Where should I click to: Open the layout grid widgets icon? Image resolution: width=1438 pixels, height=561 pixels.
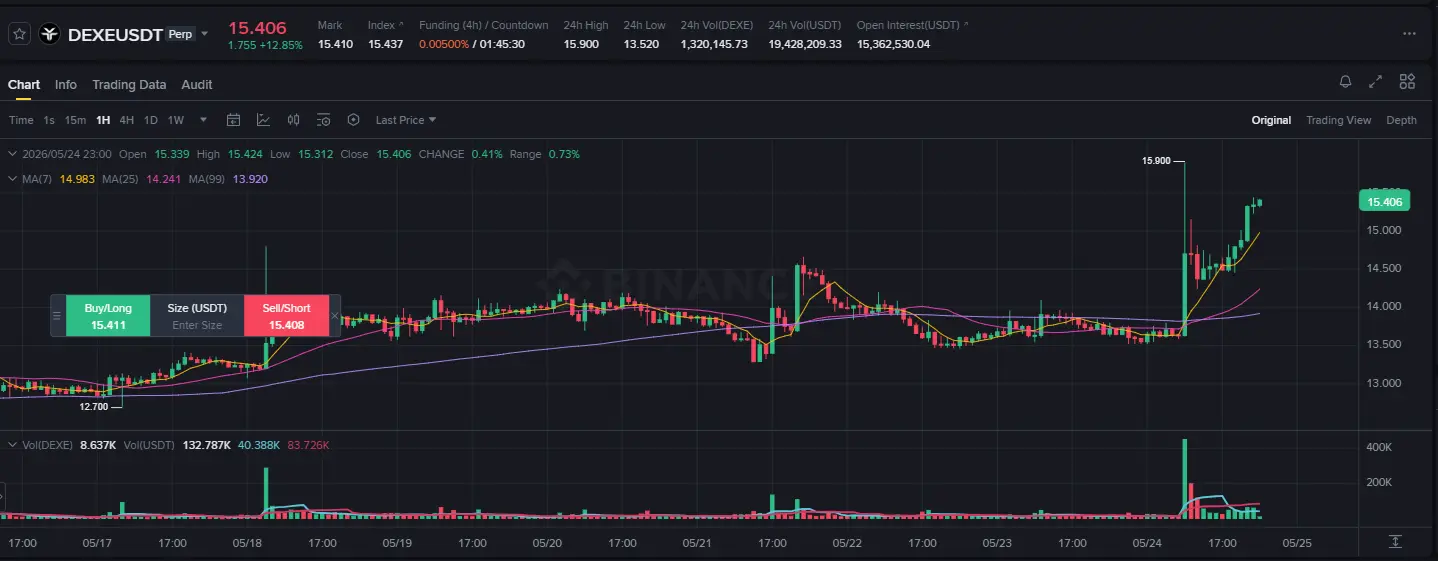(x=1407, y=82)
